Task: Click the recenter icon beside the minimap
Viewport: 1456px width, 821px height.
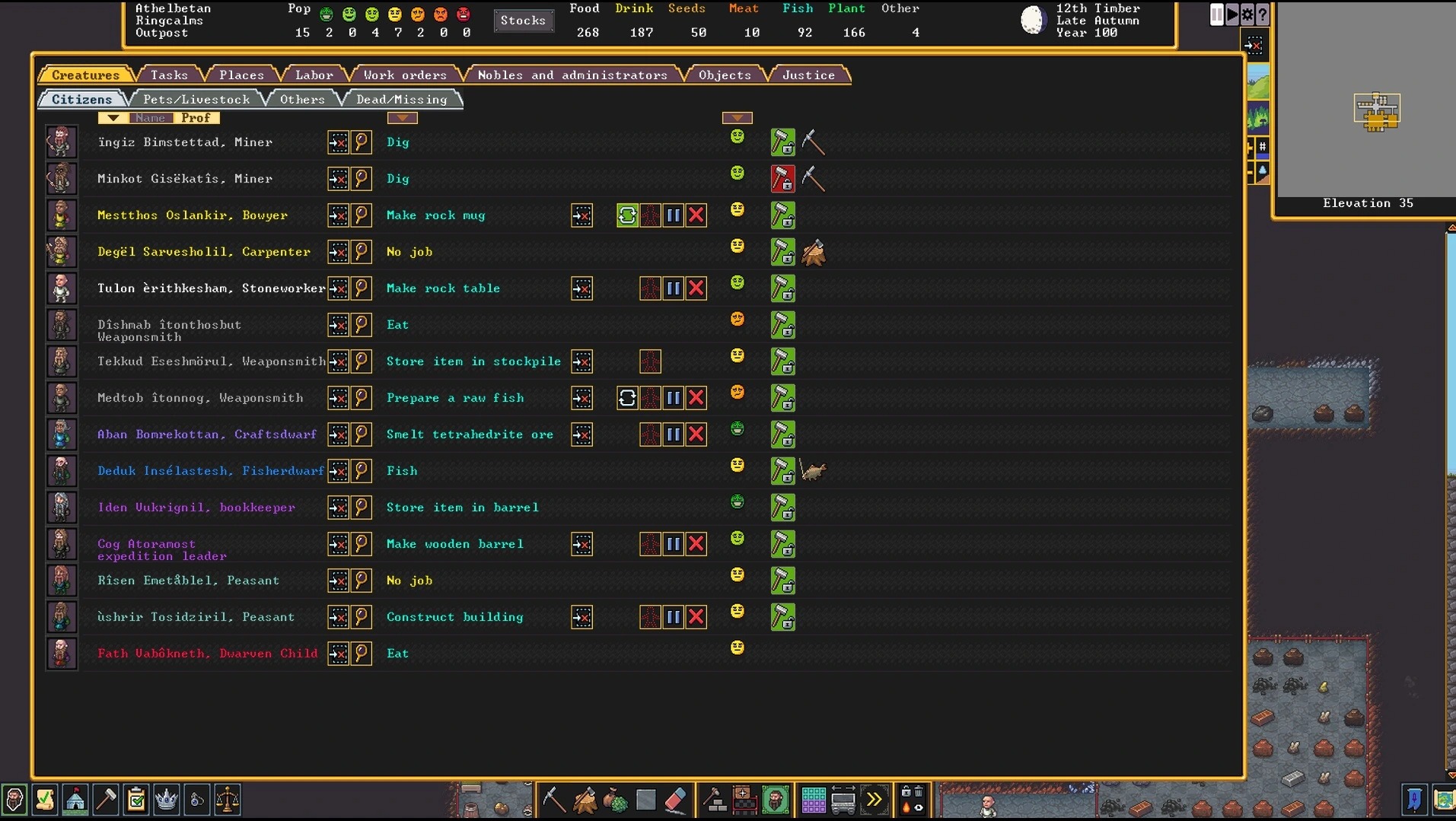Action: tap(1254, 46)
